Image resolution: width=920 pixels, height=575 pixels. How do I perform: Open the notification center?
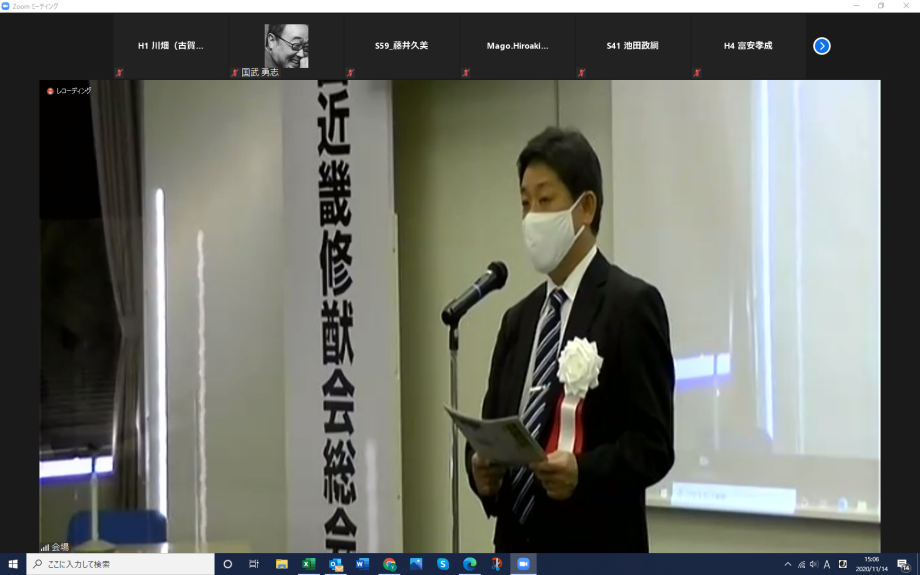[x=903, y=564]
